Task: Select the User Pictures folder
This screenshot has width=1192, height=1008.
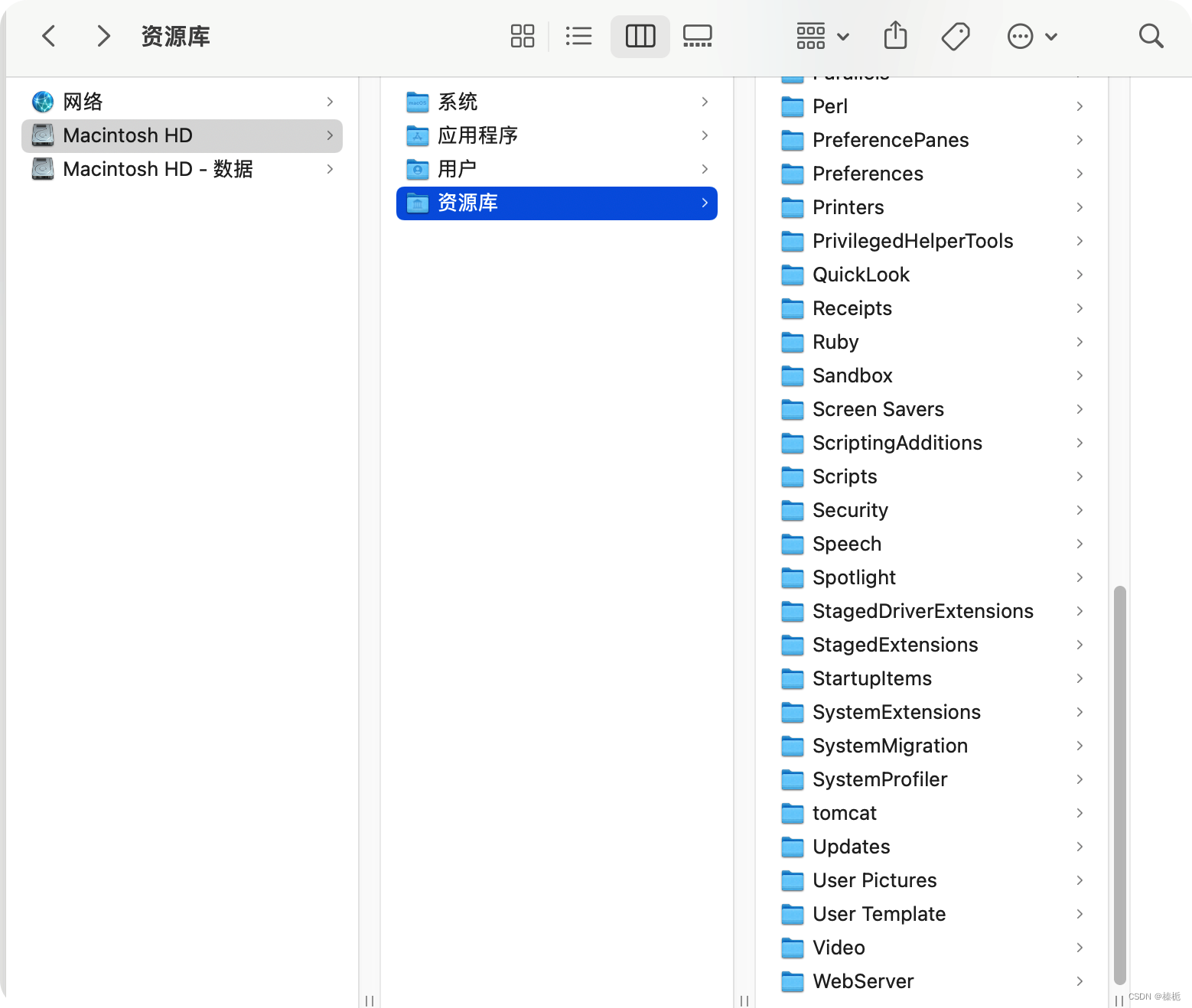Action: tap(932, 880)
